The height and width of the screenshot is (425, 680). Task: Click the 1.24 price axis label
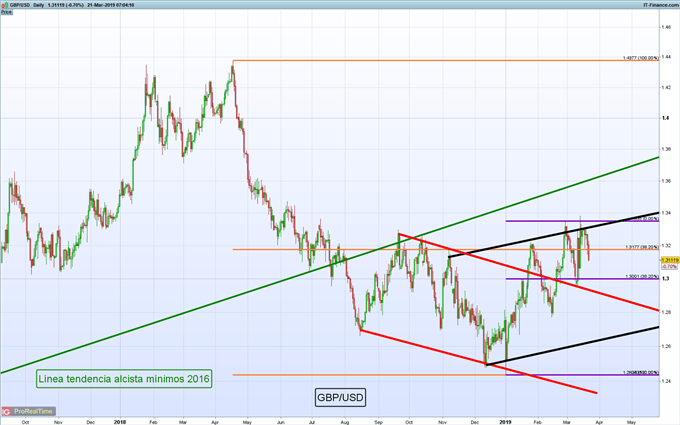[666, 381]
